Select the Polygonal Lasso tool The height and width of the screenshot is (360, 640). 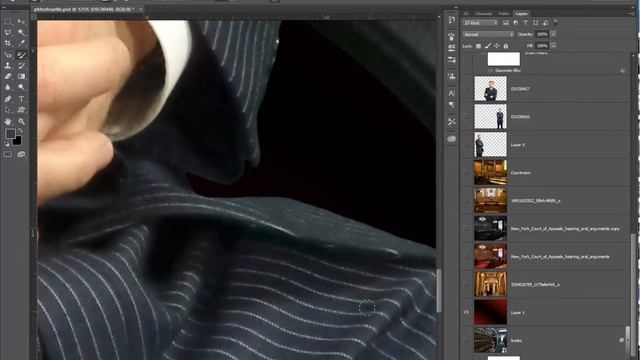8,32
